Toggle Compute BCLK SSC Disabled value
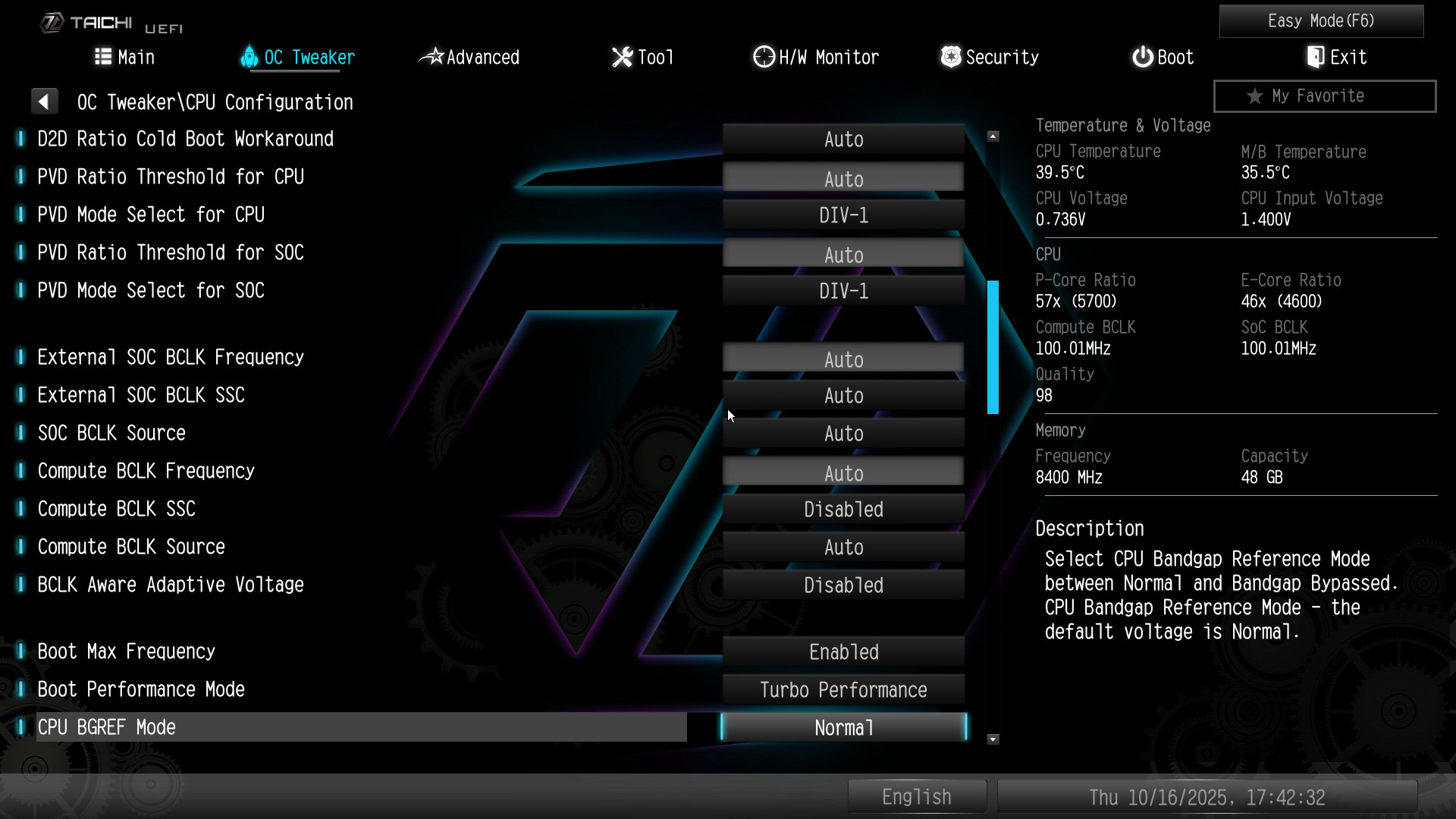1456x819 pixels. [x=843, y=510]
